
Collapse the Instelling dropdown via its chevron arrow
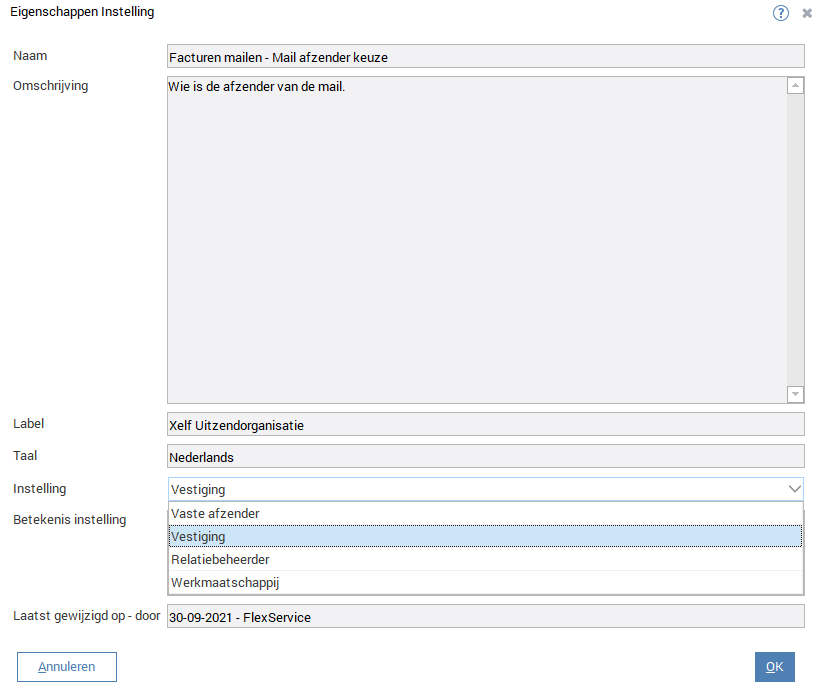point(794,489)
